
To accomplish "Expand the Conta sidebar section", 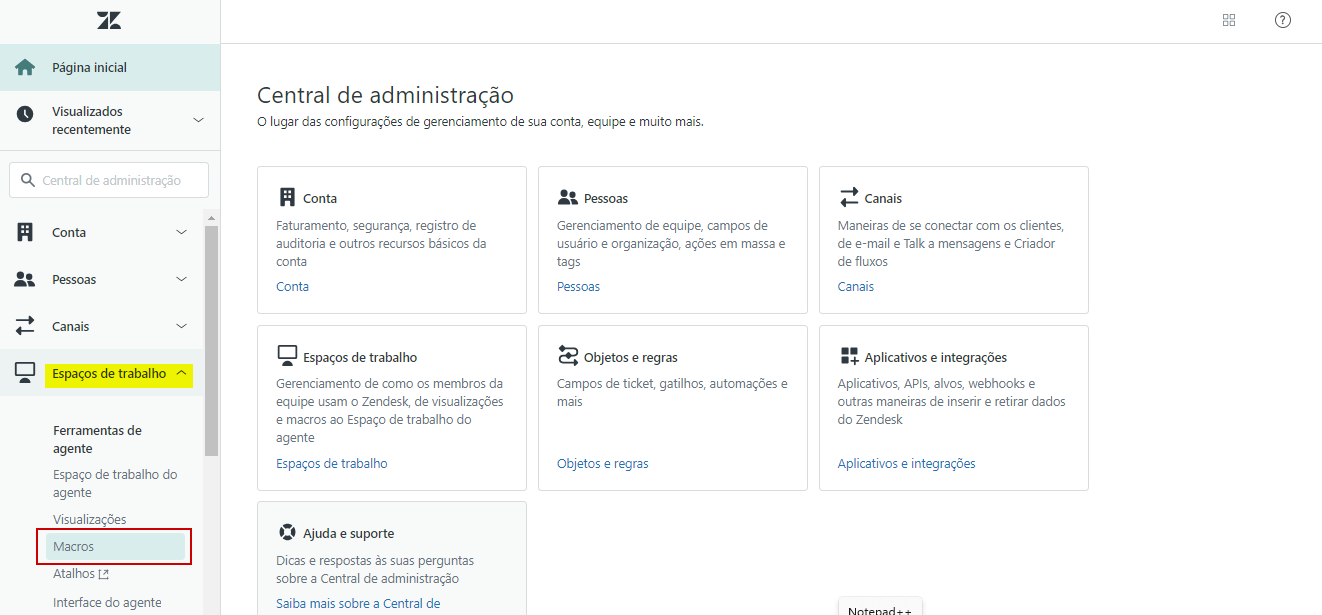I will pyautogui.click(x=181, y=232).
